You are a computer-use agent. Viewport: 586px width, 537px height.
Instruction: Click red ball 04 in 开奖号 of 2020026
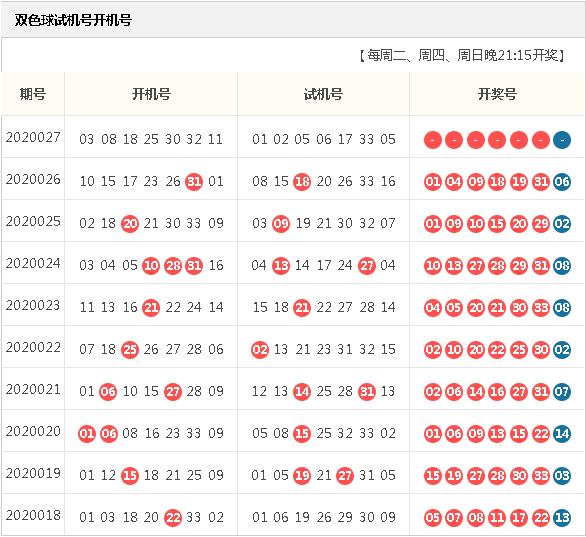pos(454,182)
